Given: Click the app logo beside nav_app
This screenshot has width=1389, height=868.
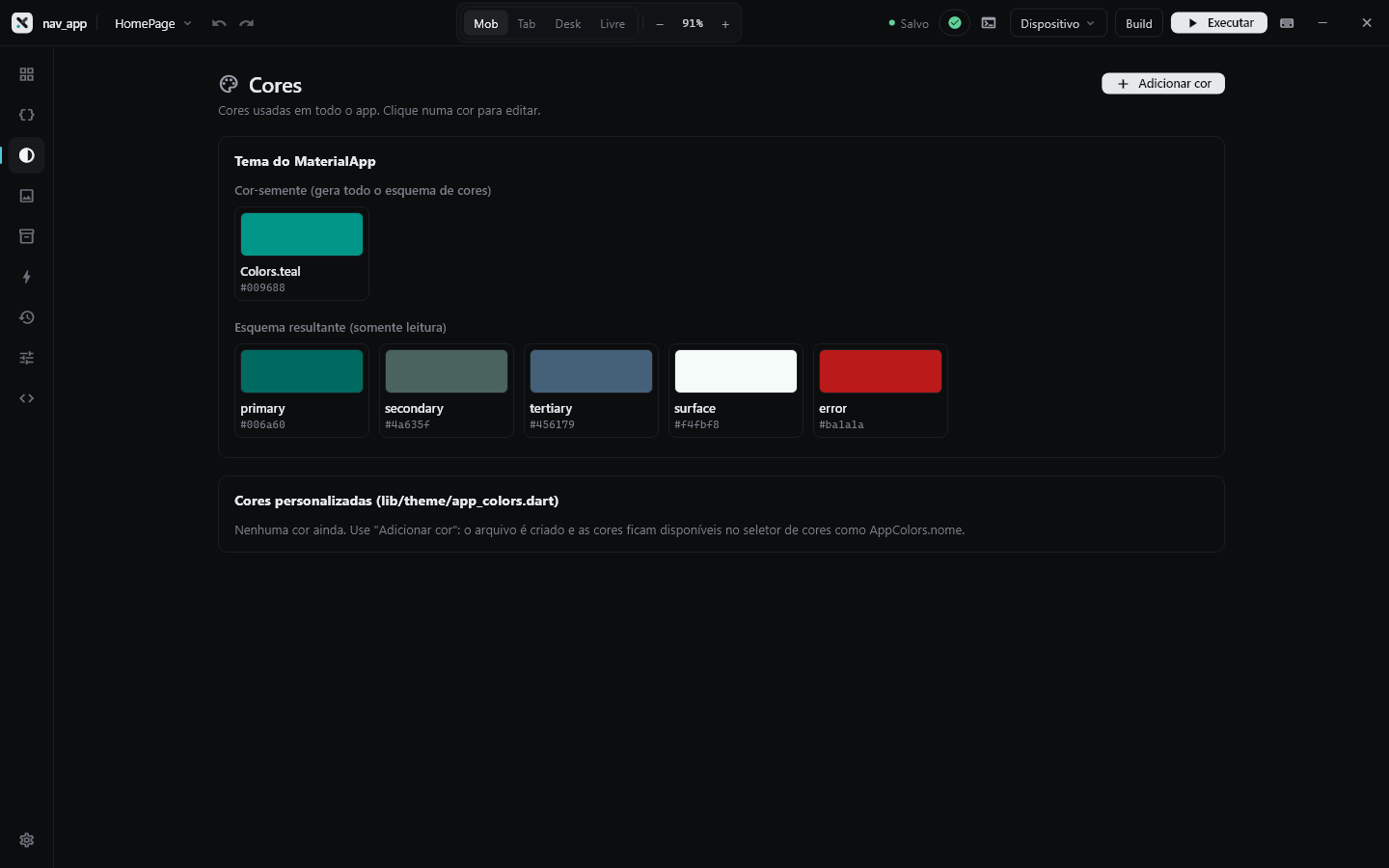Looking at the screenshot, I should 22,23.
